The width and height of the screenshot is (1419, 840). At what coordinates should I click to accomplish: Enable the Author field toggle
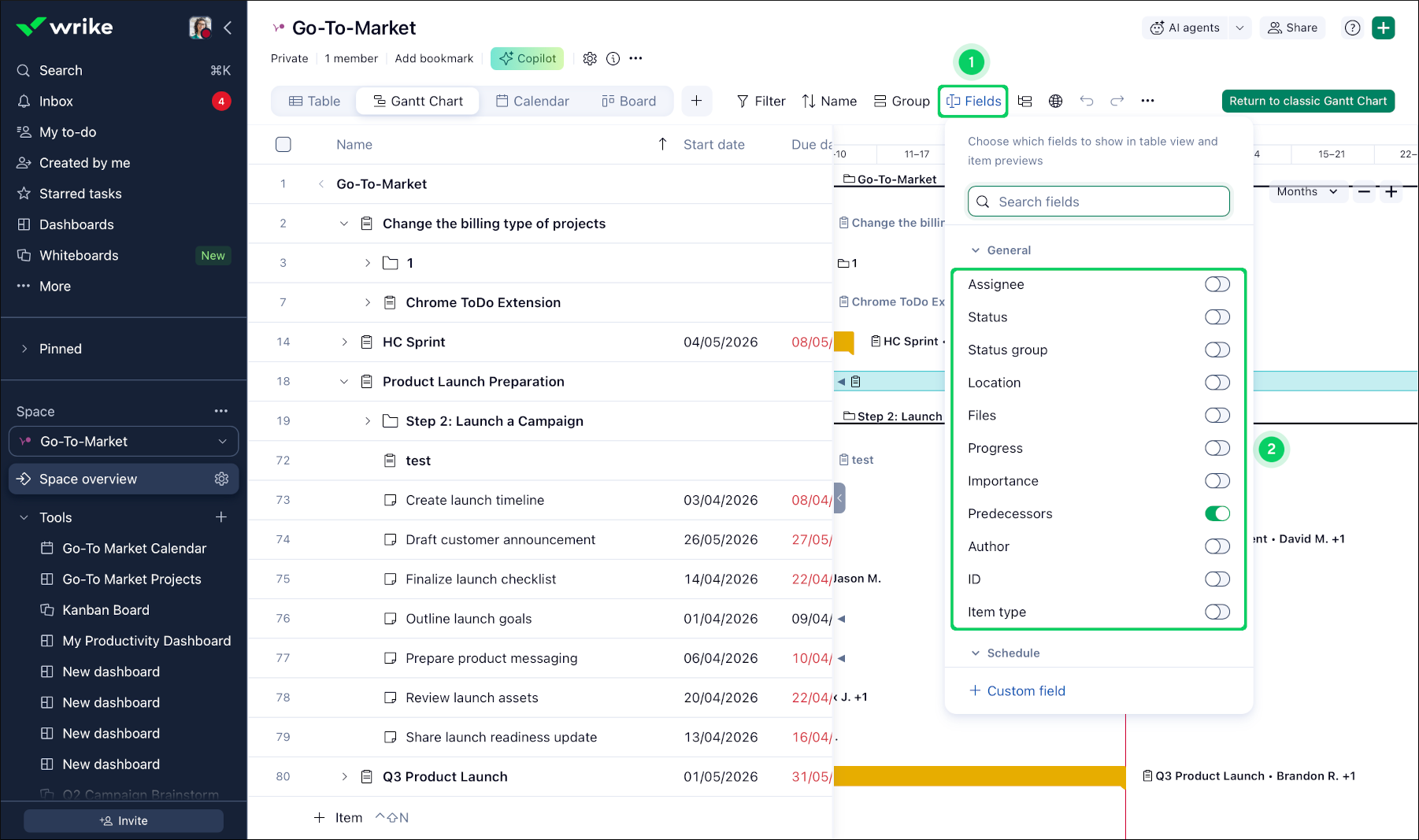(1217, 546)
